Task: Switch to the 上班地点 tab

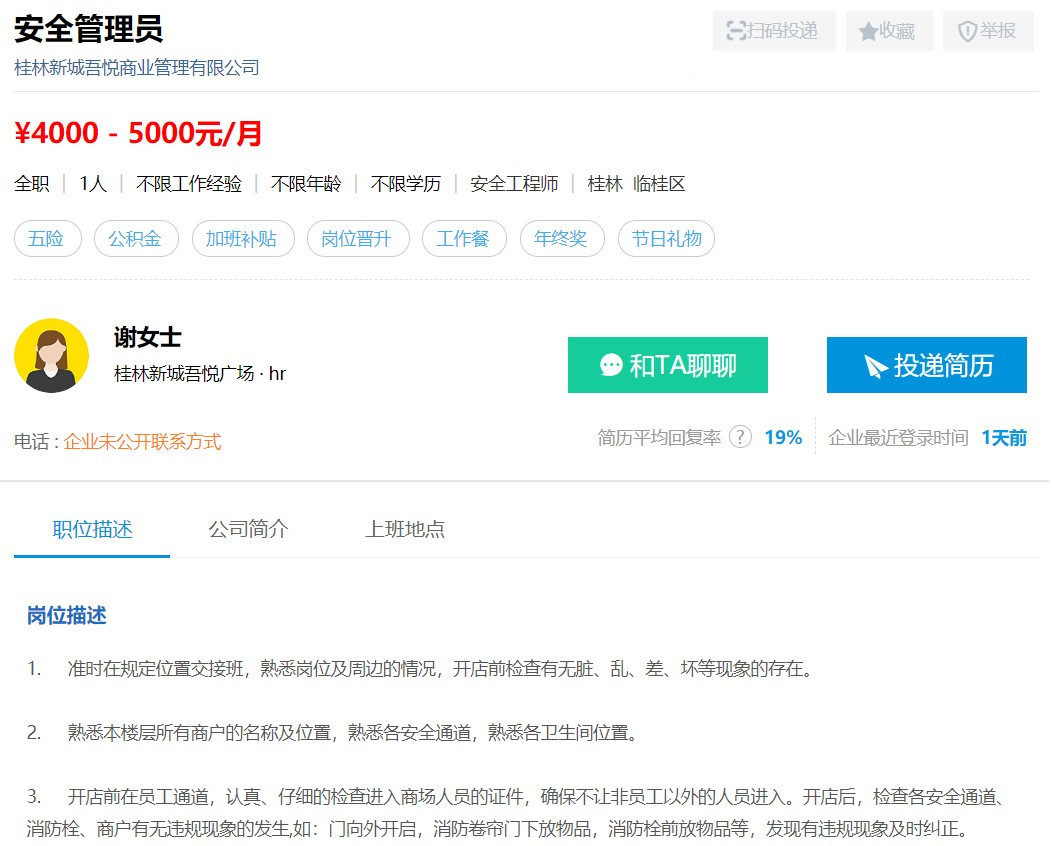Action: coord(405,529)
